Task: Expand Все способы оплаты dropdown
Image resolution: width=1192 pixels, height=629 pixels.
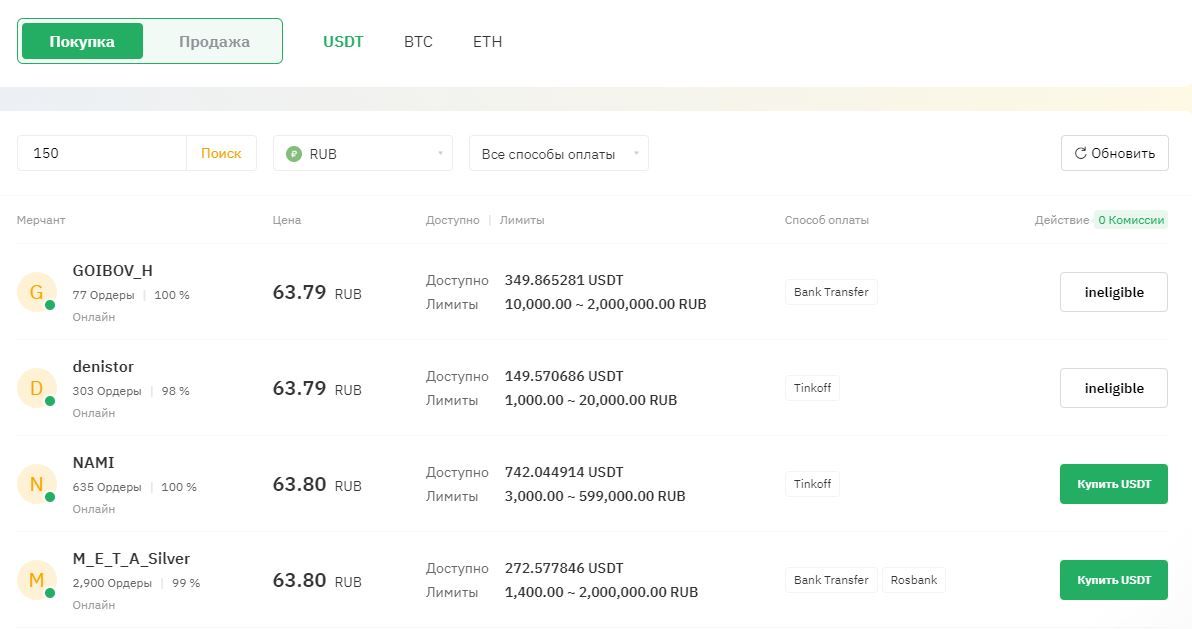Action: 559,153
